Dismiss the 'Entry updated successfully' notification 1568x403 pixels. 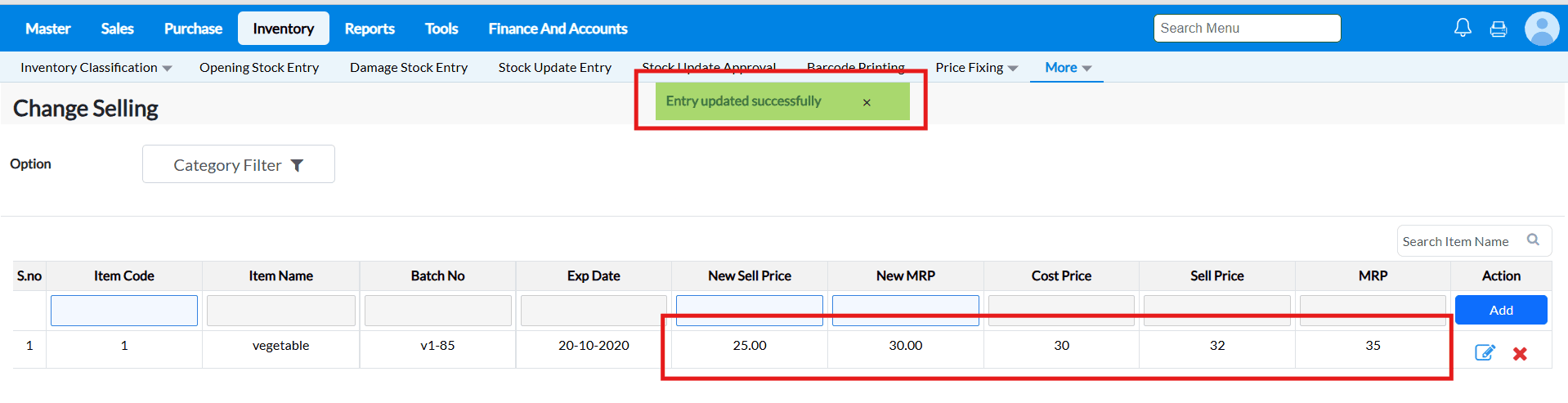pyautogui.click(x=867, y=102)
